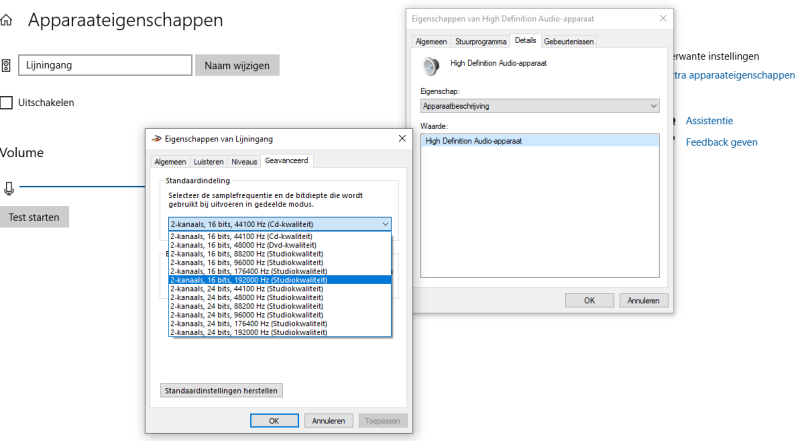Choose 2-kanaals, 24 bits, 48000 Hz option

coord(280,297)
